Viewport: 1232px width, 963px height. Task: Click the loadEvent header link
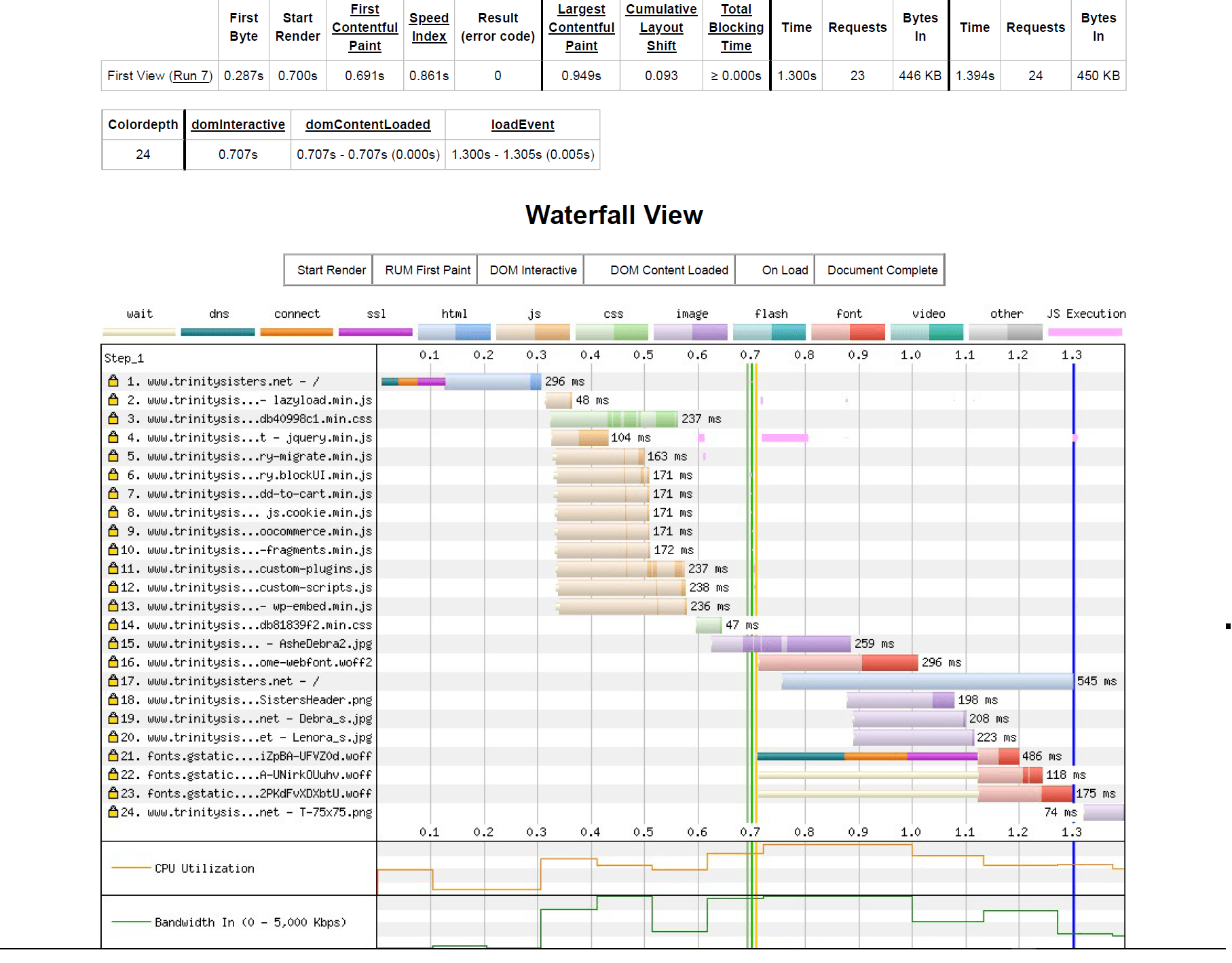click(523, 125)
